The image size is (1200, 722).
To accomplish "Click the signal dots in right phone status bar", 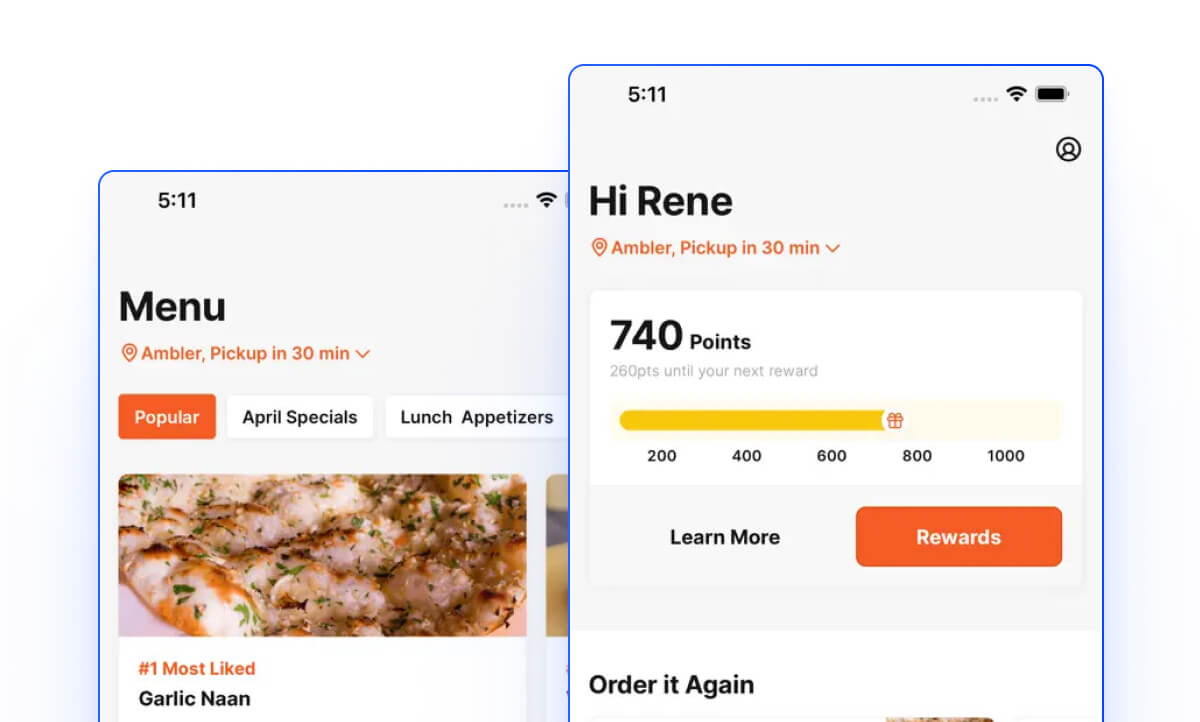I will 986,99.
